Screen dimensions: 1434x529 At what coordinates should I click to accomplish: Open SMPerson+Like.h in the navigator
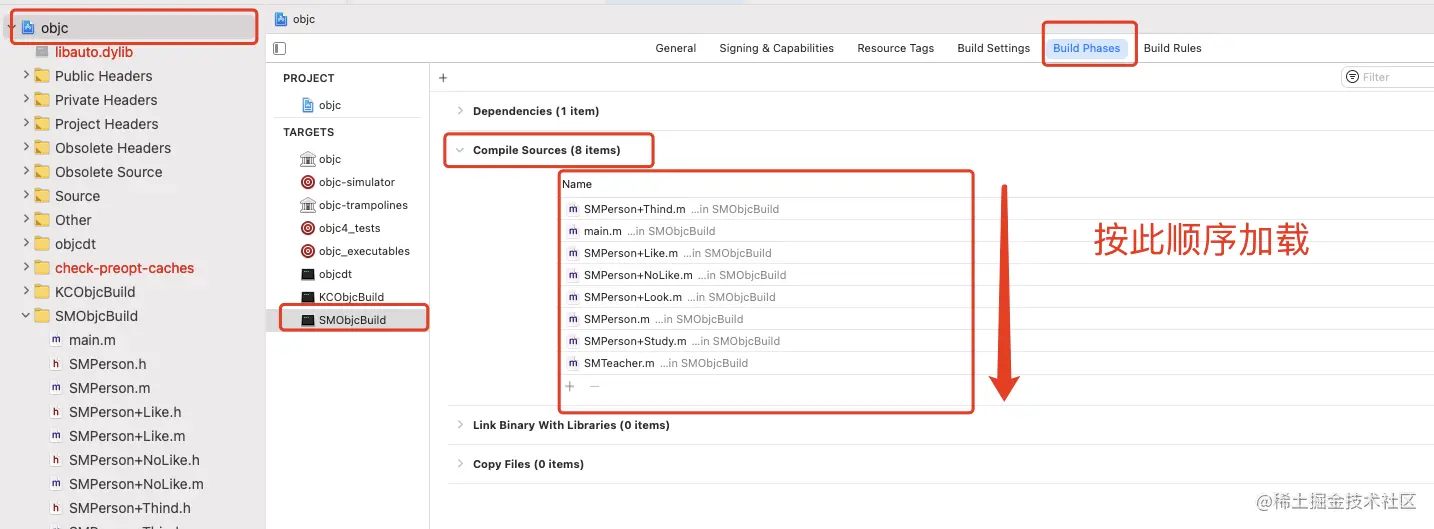click(125, 412)
